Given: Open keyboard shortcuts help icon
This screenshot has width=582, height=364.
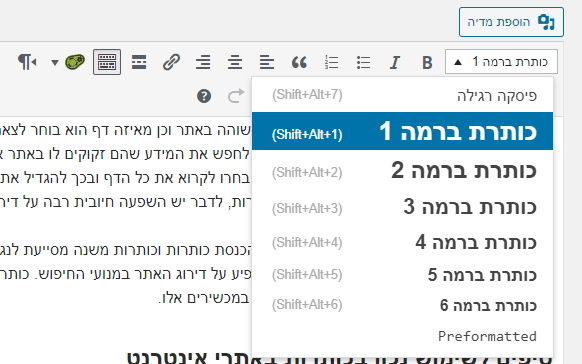Looking at the screenshot, I should click(x=204, y=96).
